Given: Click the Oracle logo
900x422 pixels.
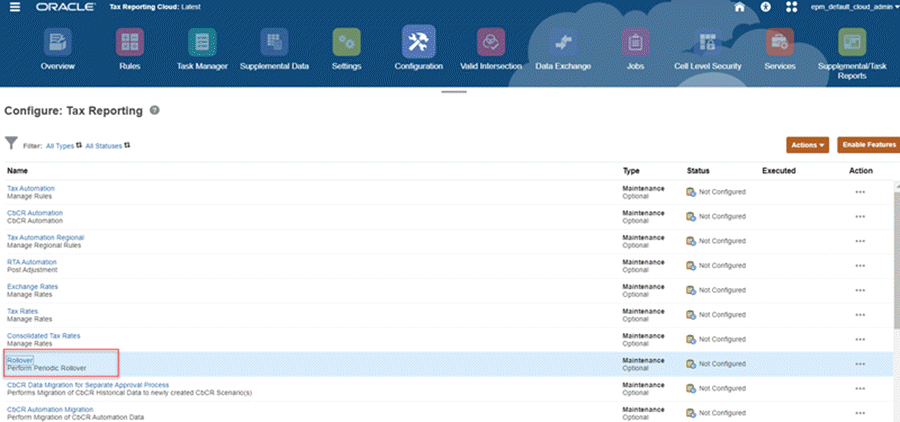Looking at the screenshot, I should click(x=65, y=7).
